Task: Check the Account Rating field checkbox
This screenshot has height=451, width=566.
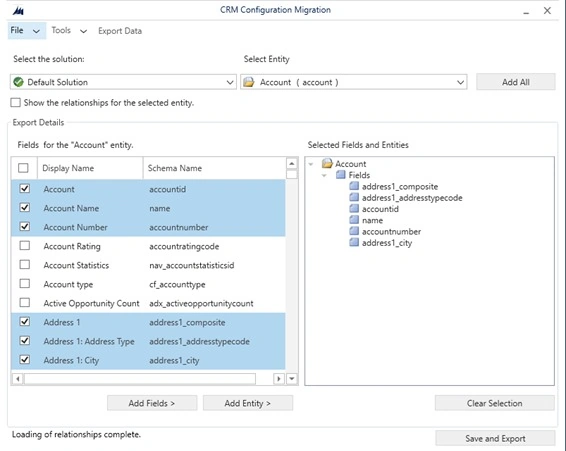Action: tap(25, 246)
